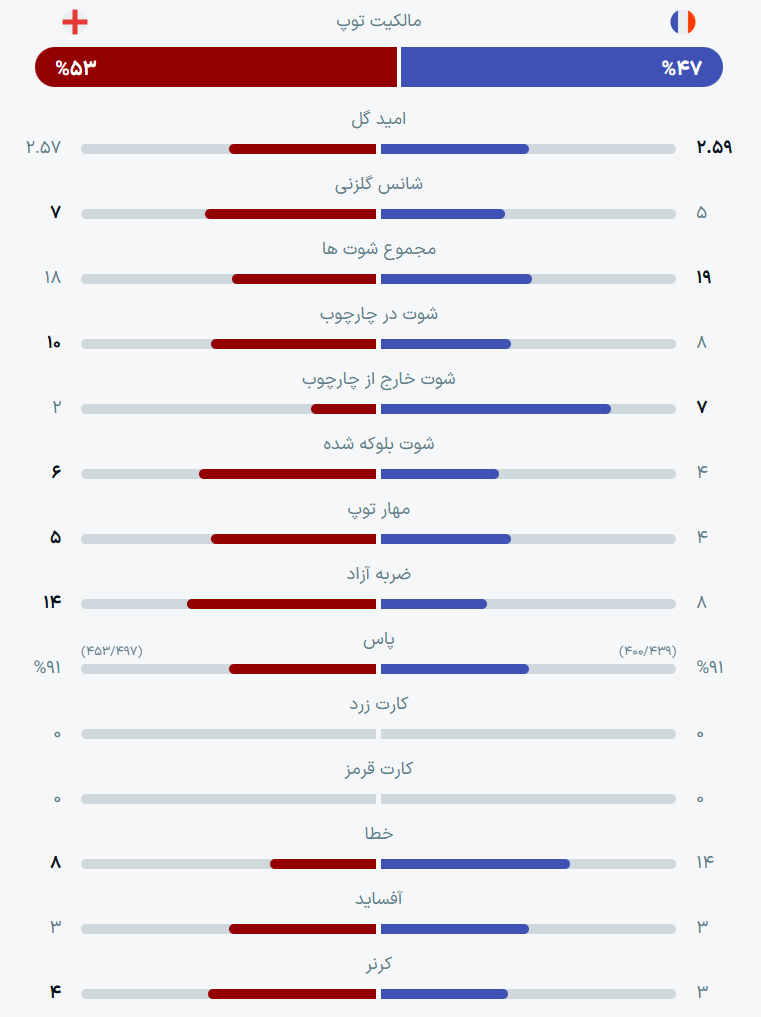Click the مهار توپ stat label
Image resolution: width=761 pixels, height=1017 pixels.
pos(379,510)
